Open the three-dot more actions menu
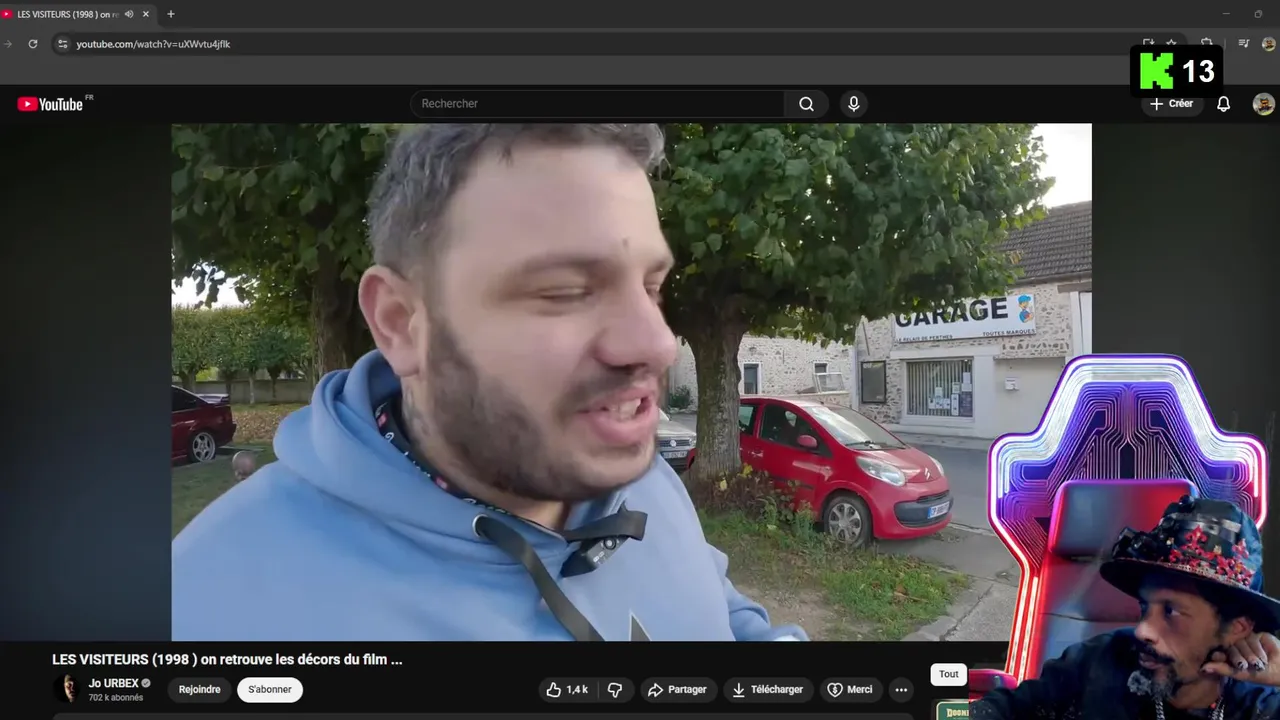 (x=901, y=690)
